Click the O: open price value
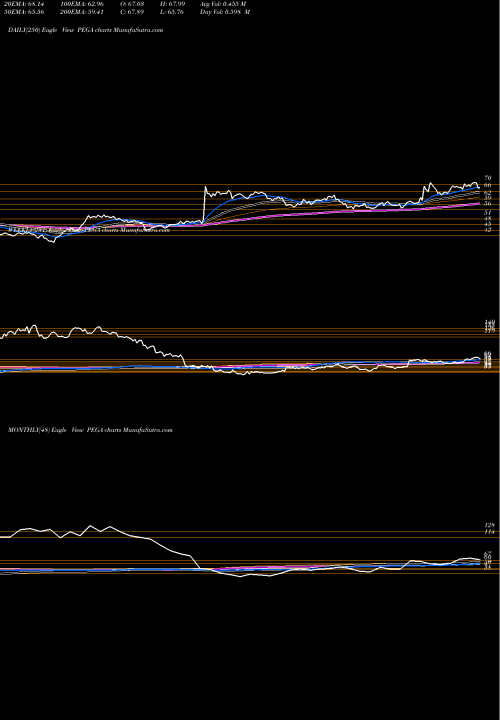 [x=133, y=3]
